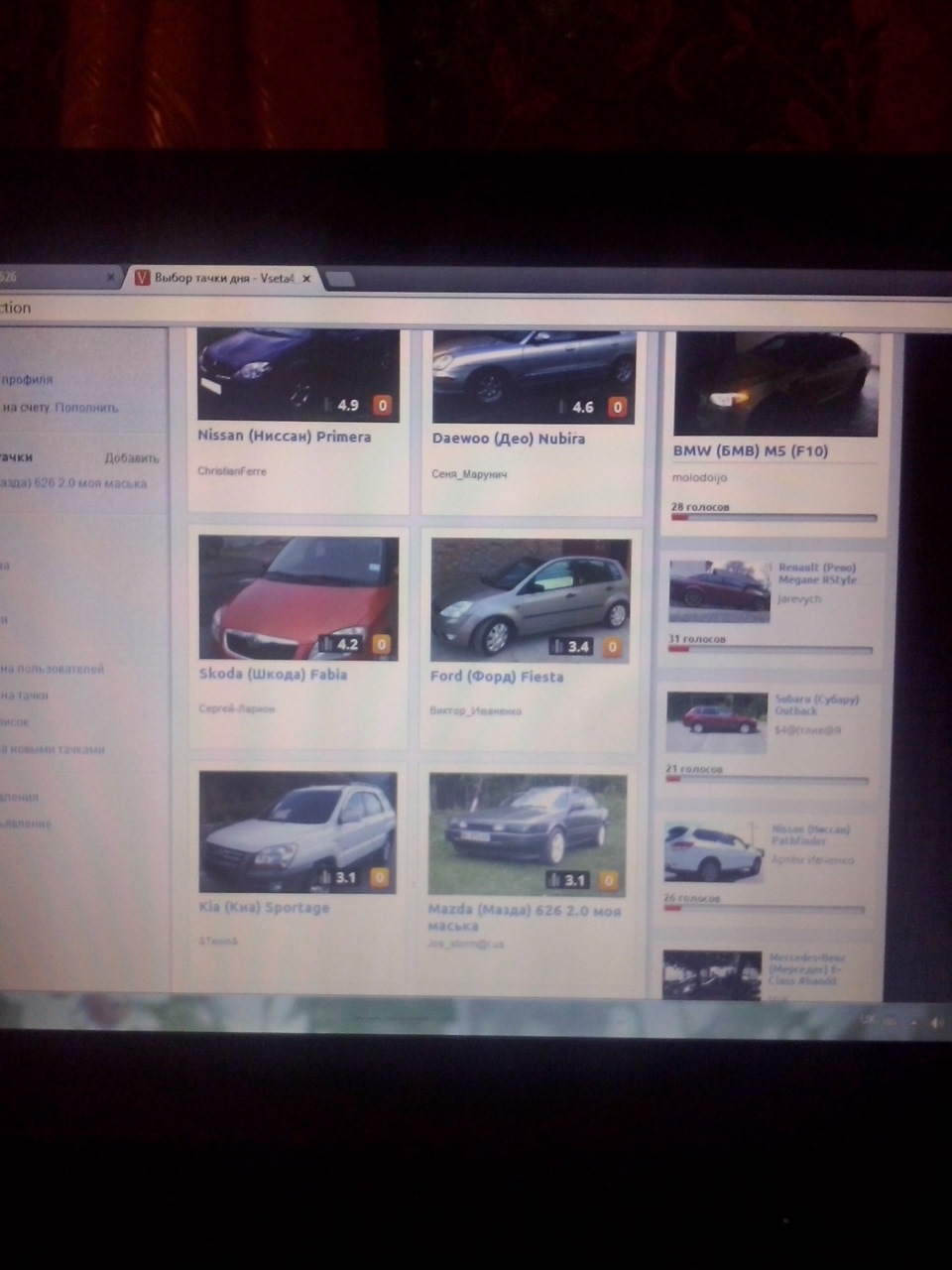Open sidebar link '626 2.0 моя маська'
Image resolution: width=952 pixels, height=1270 pixels.
[x=73, y=484]
